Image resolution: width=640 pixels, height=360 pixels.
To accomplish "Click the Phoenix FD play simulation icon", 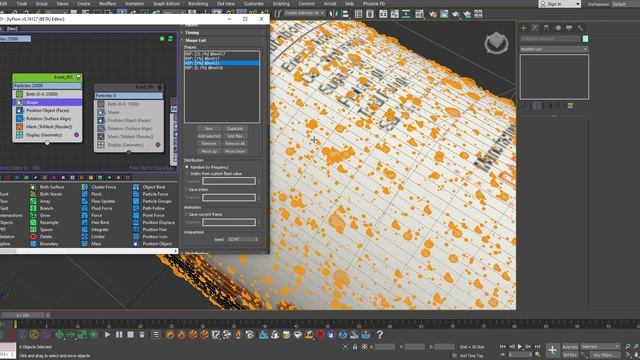I will 107,335.
